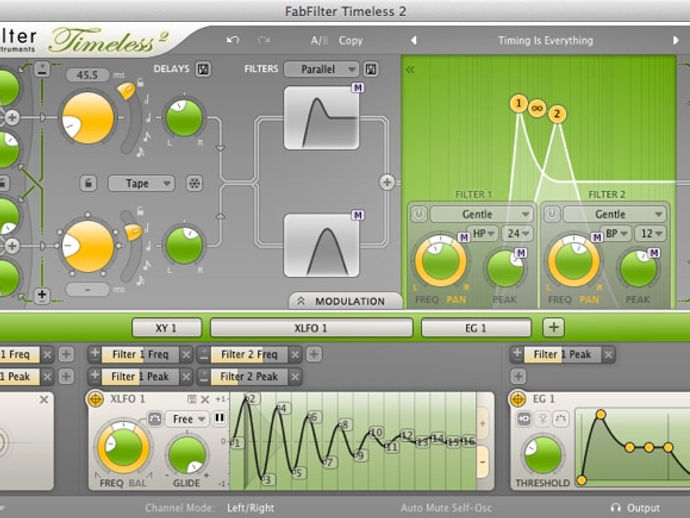690x518 pixels.
Task: Adjust Filter 2 Peak modulation amount slider
Action: [x=249, y=377]
